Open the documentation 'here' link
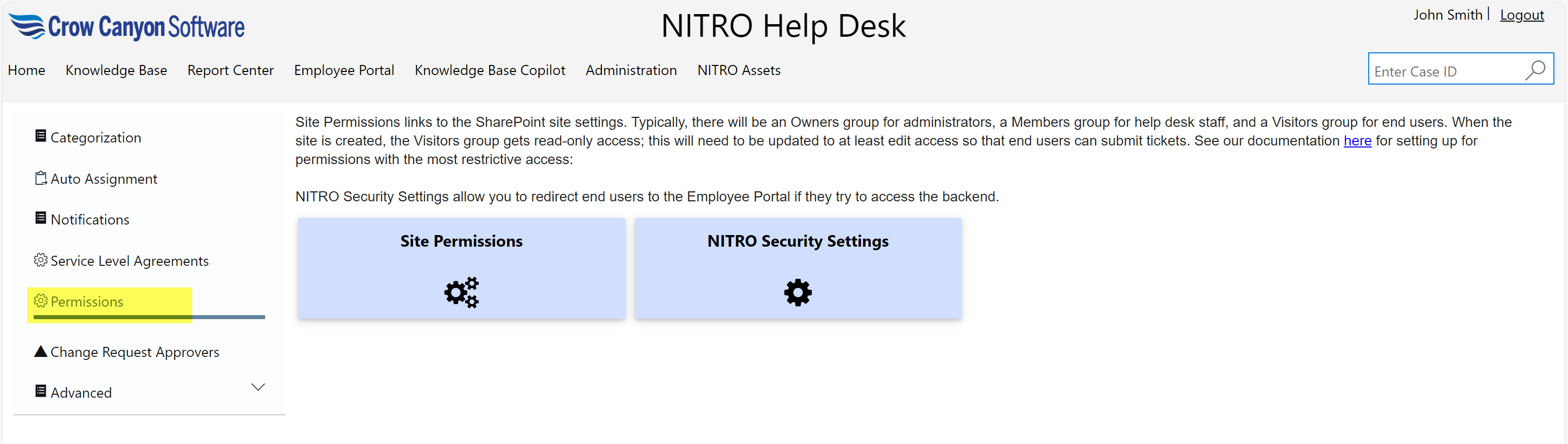Viewport: 1568px width, 444px height. pyautogui.click(x=1357, y=141)
